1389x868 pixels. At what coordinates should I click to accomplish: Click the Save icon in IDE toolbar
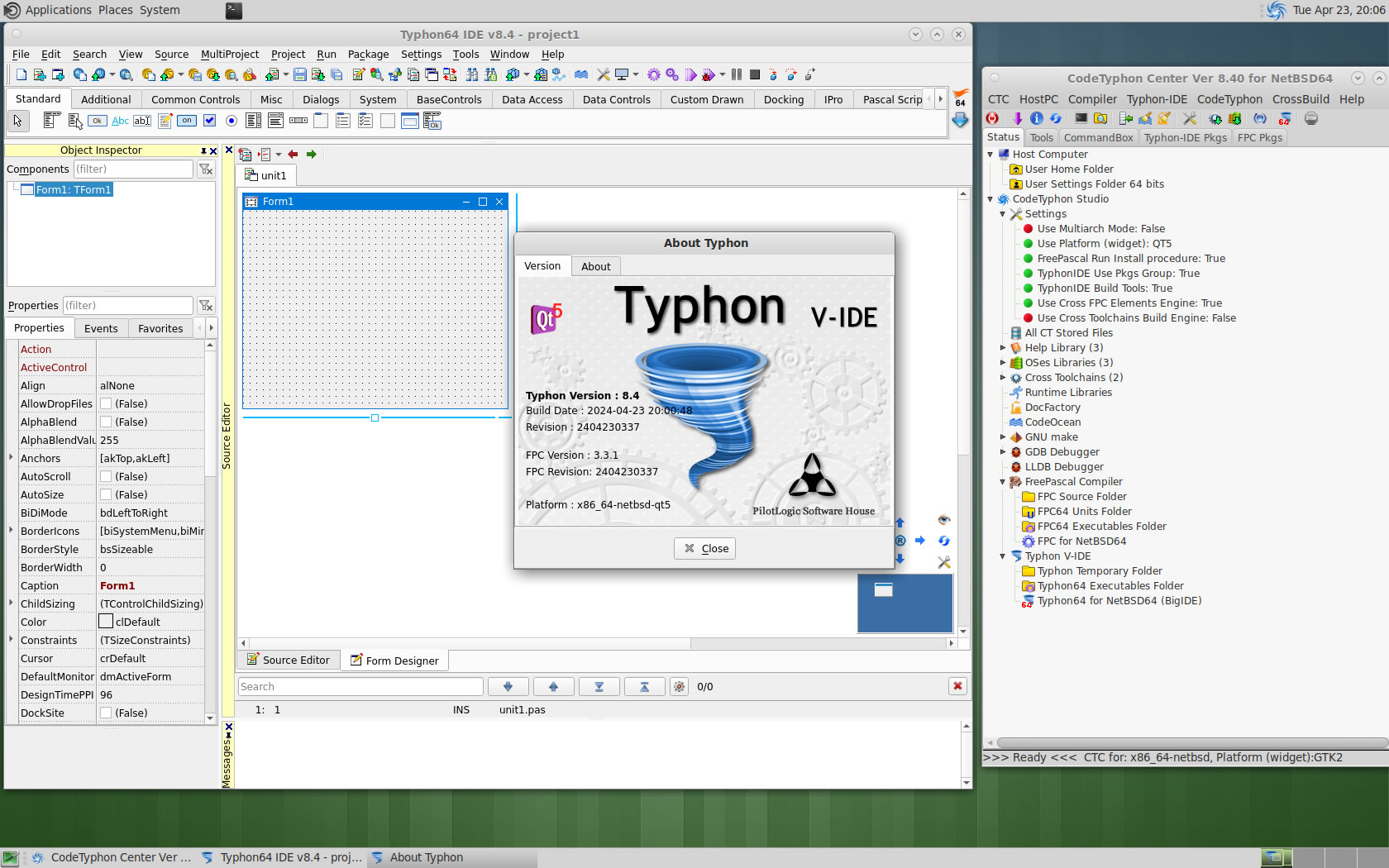(300, 74)
